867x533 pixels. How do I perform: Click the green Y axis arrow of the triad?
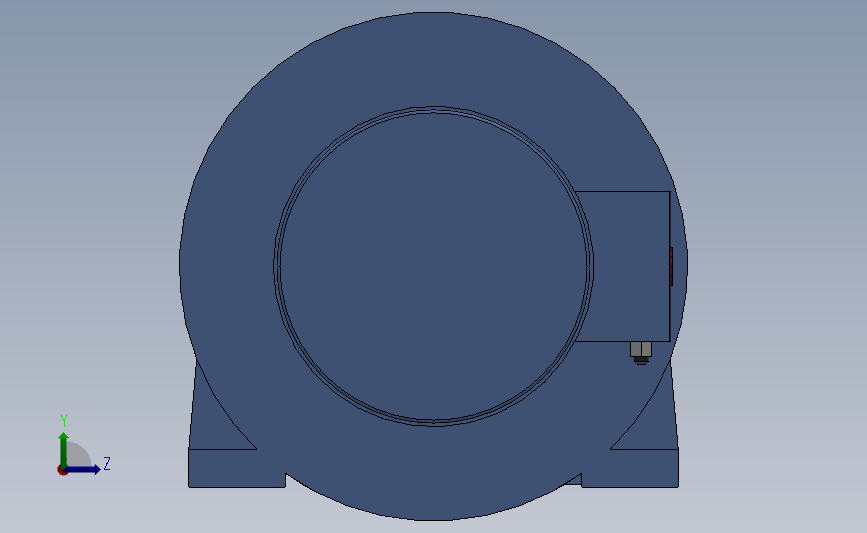pyautogui.click(x=64, y=449)
